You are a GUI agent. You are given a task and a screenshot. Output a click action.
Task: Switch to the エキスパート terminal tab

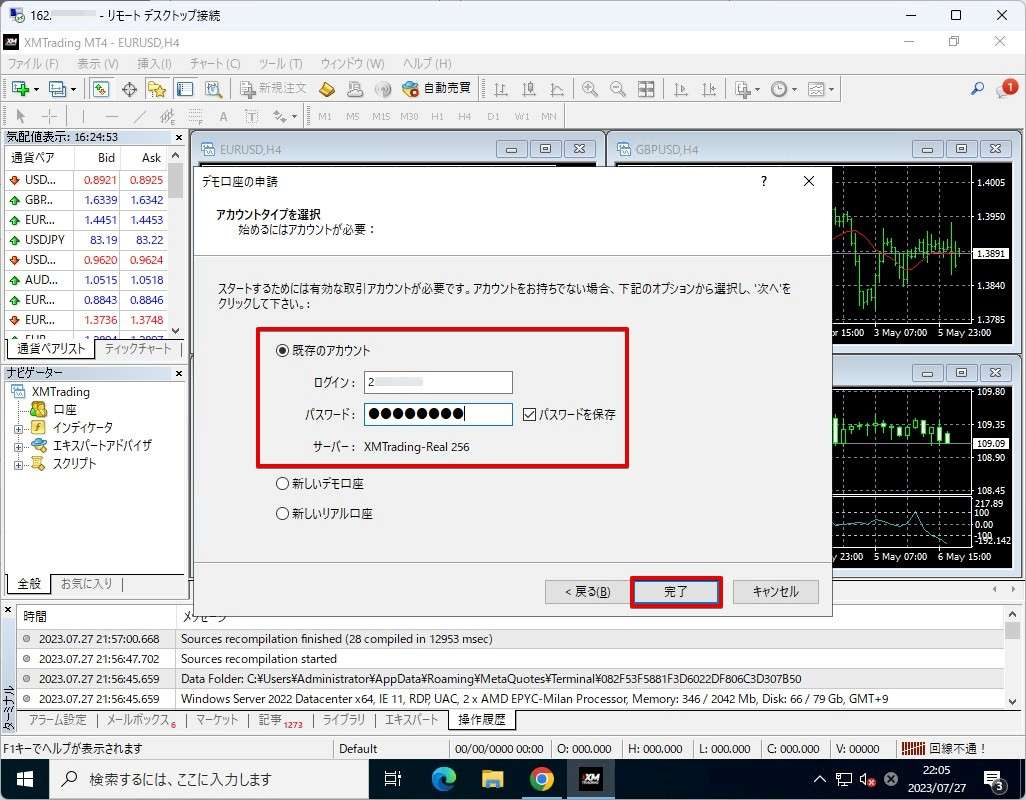(411, 720)
